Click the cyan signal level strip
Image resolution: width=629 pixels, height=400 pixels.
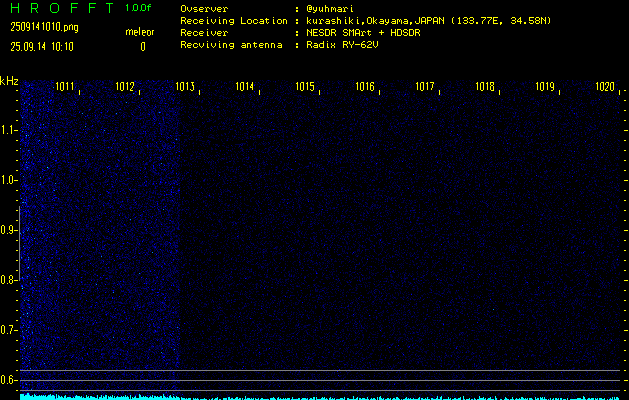coord(321,397)
